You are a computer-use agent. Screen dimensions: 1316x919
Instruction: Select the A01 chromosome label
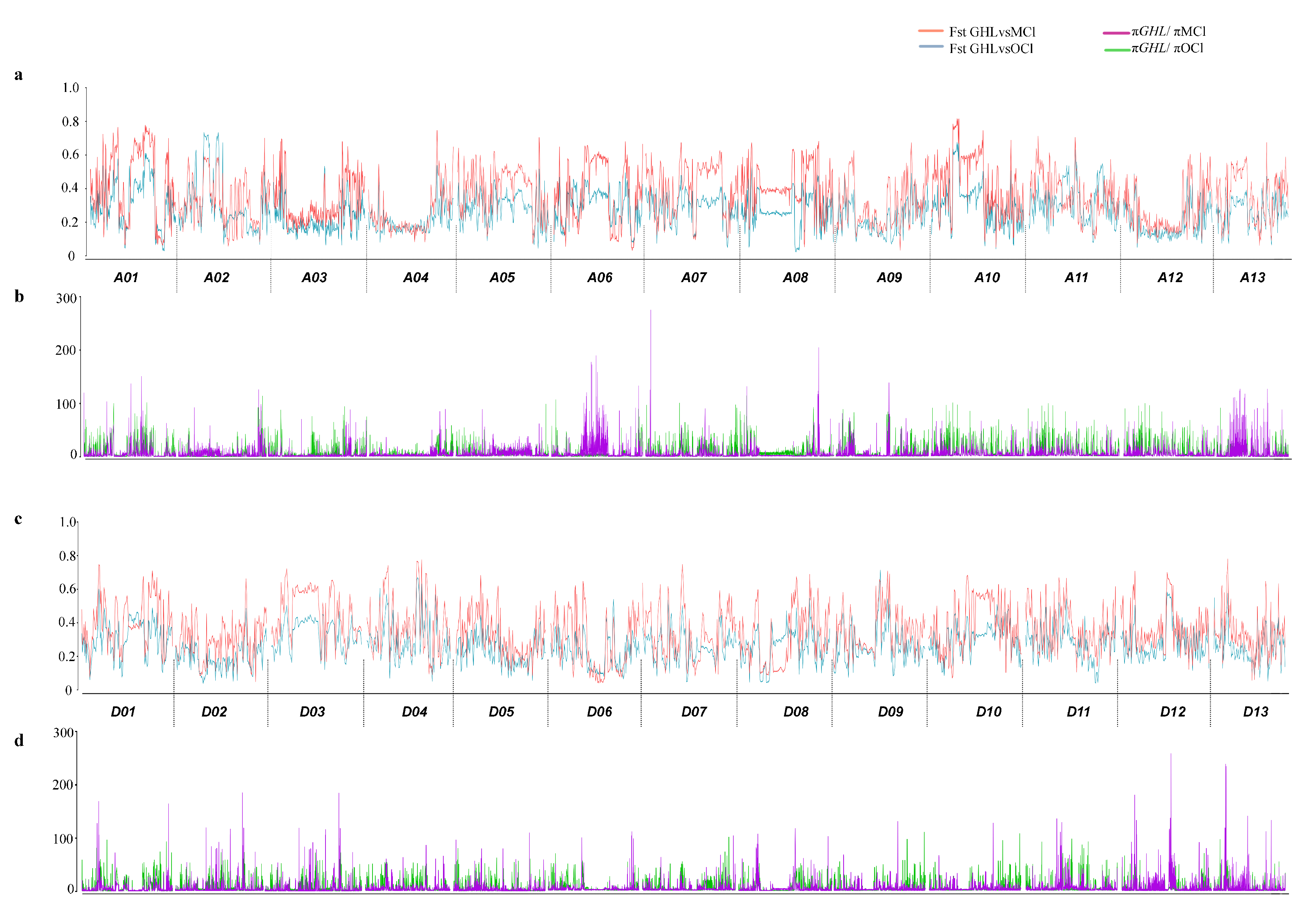click(126, 278)
